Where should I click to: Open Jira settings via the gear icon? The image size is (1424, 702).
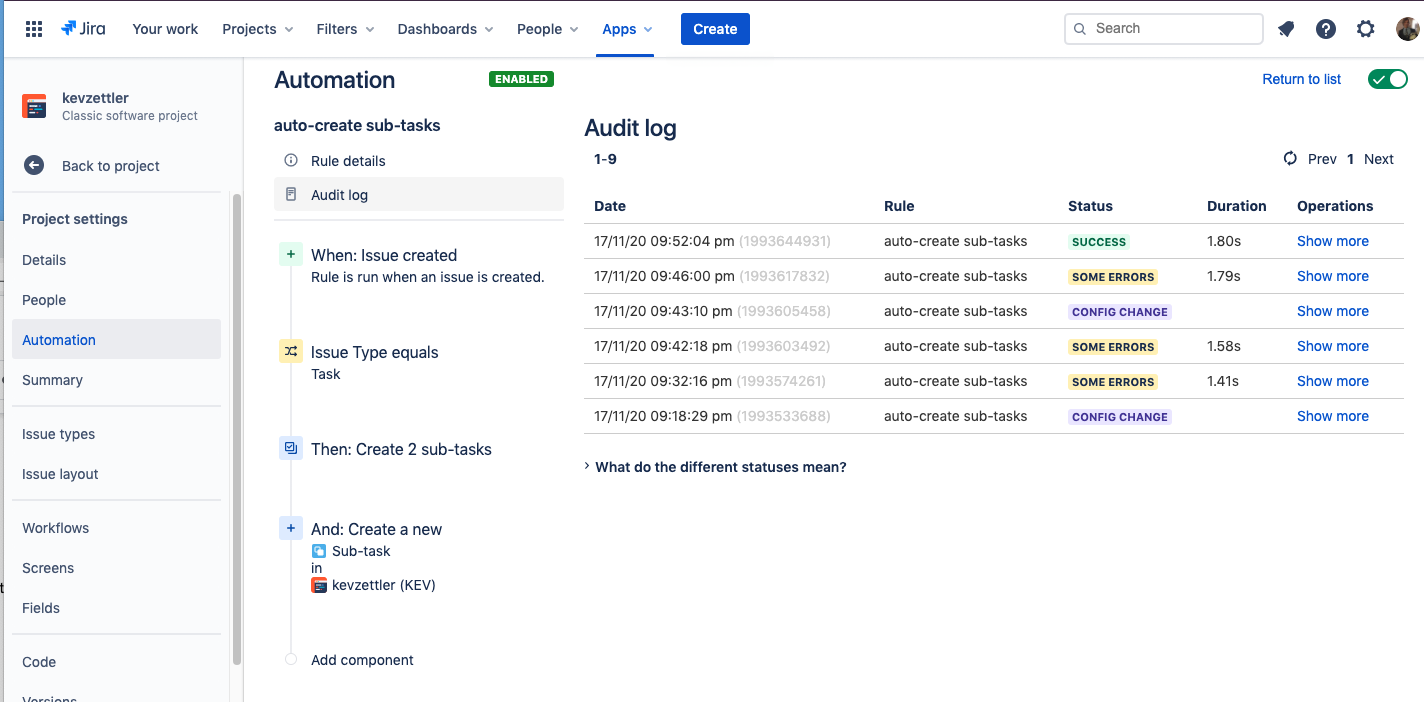[x=1366, y=29]
